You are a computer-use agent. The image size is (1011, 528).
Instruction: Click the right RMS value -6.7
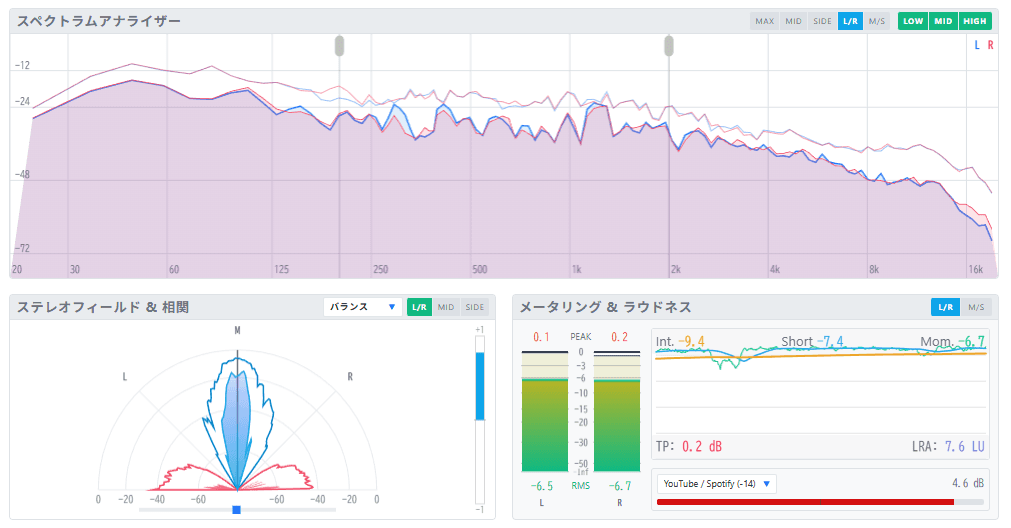620,486
